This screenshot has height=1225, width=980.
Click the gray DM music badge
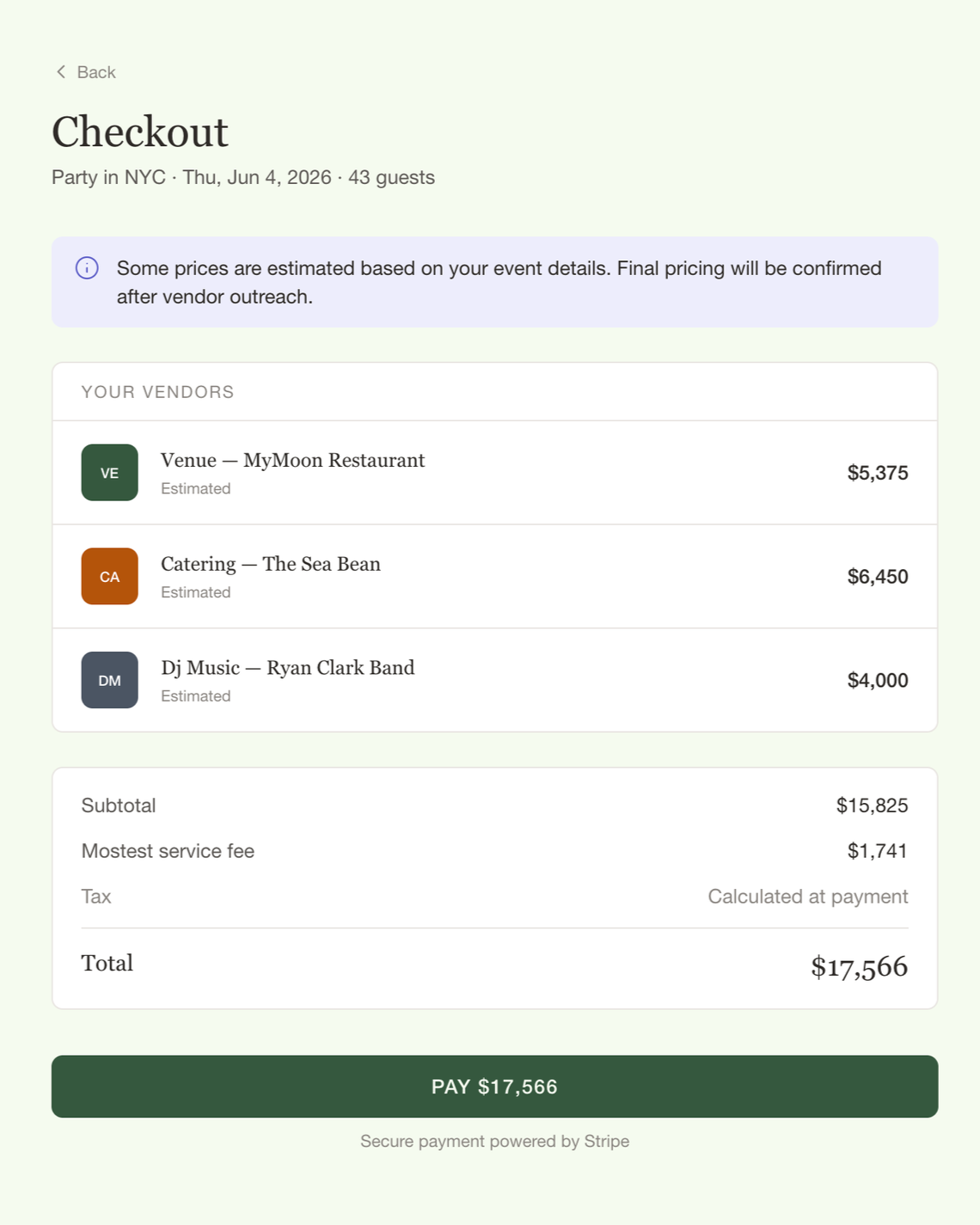(110, 680)
